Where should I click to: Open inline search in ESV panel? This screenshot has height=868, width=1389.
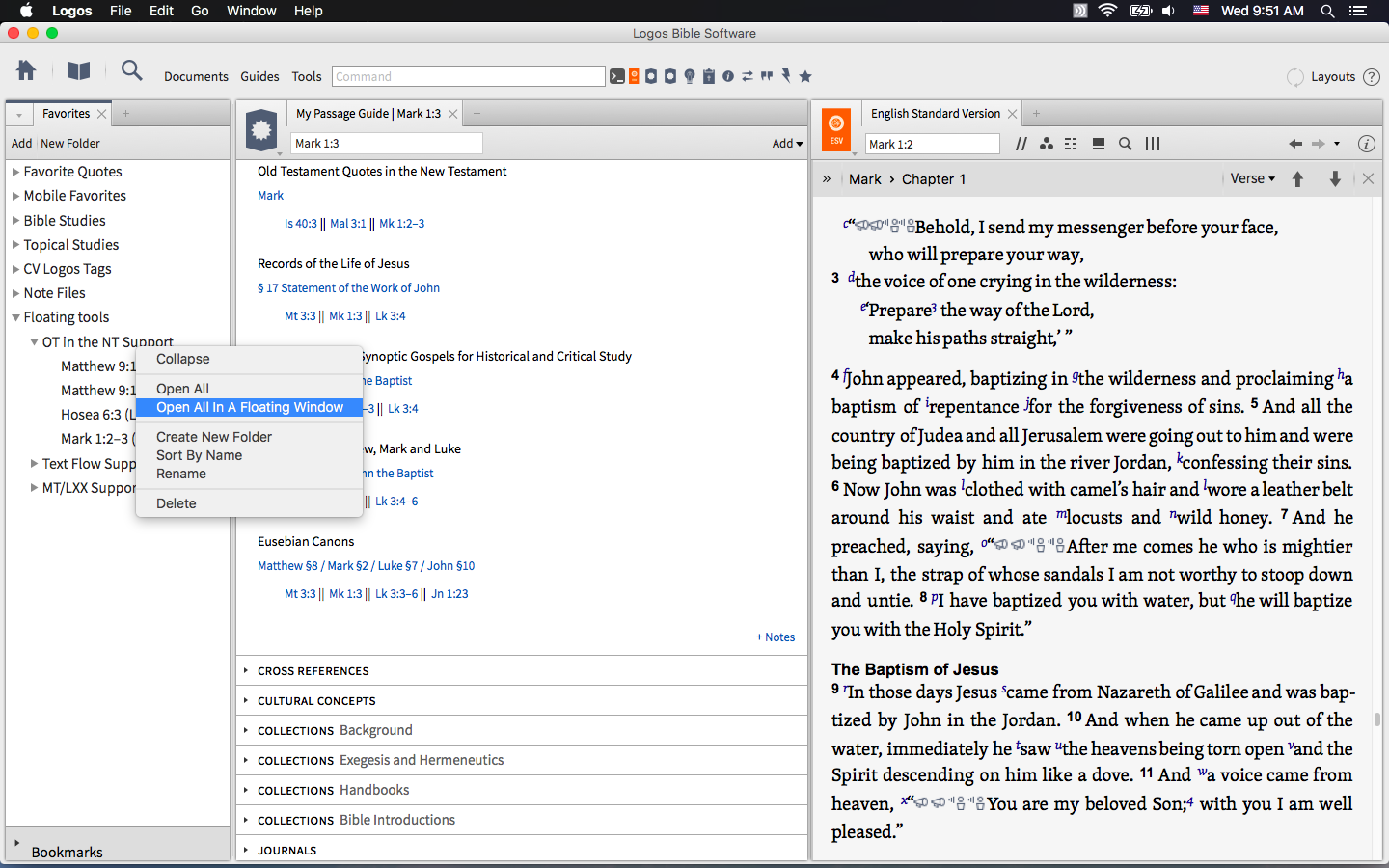[1125, 144]
